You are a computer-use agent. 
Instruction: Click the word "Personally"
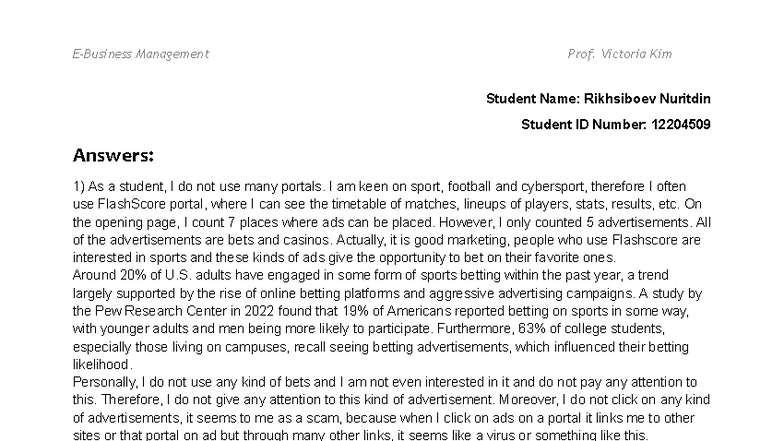tap(103, 382)
